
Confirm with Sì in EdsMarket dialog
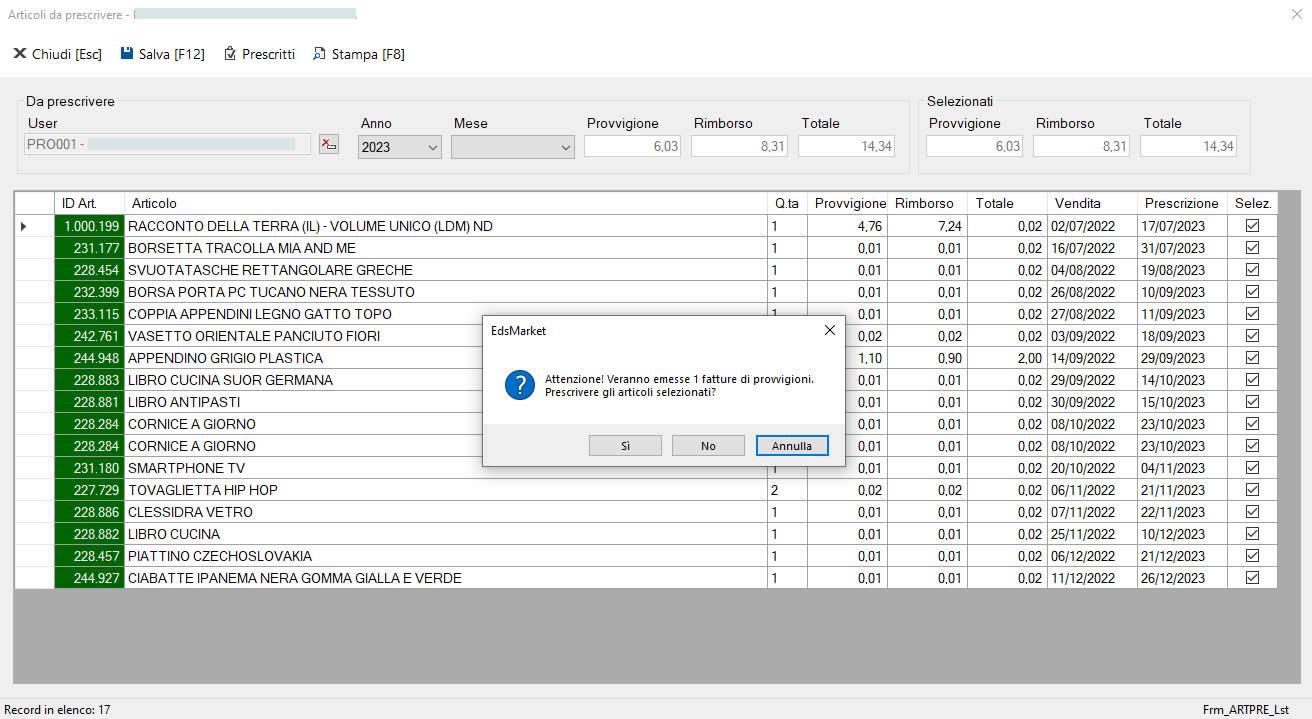[625, 446]
